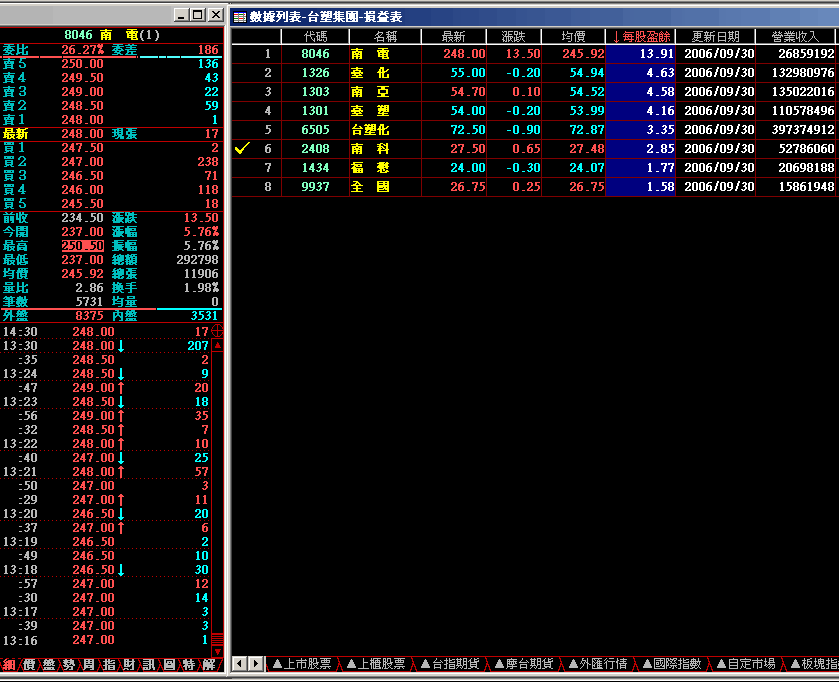The width and height of the screenshot is (839, 682).
Task: Sort by the 營業收入 column header
Action: 795,36
